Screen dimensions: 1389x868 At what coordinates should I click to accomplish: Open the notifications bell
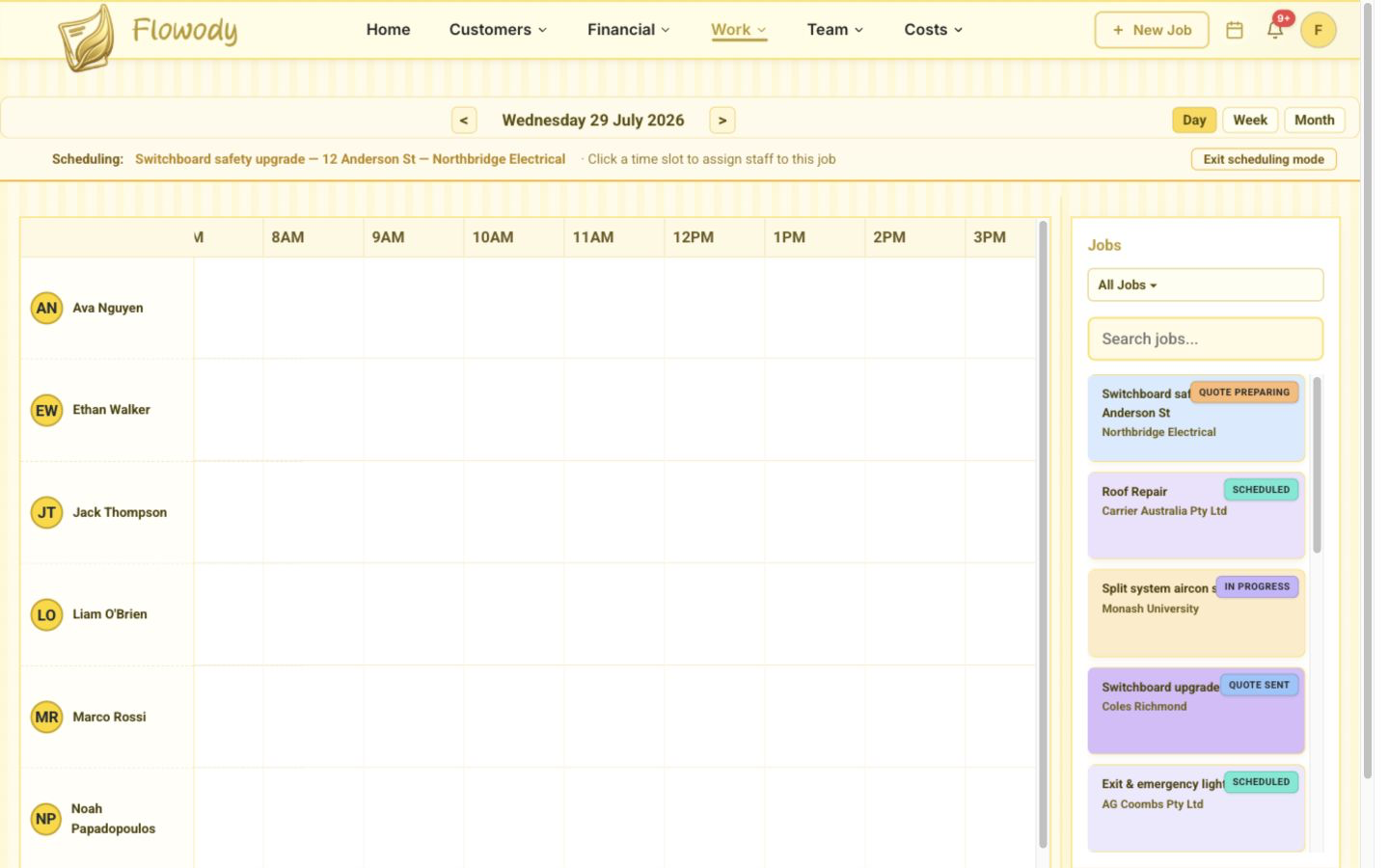coord(1275,30)
